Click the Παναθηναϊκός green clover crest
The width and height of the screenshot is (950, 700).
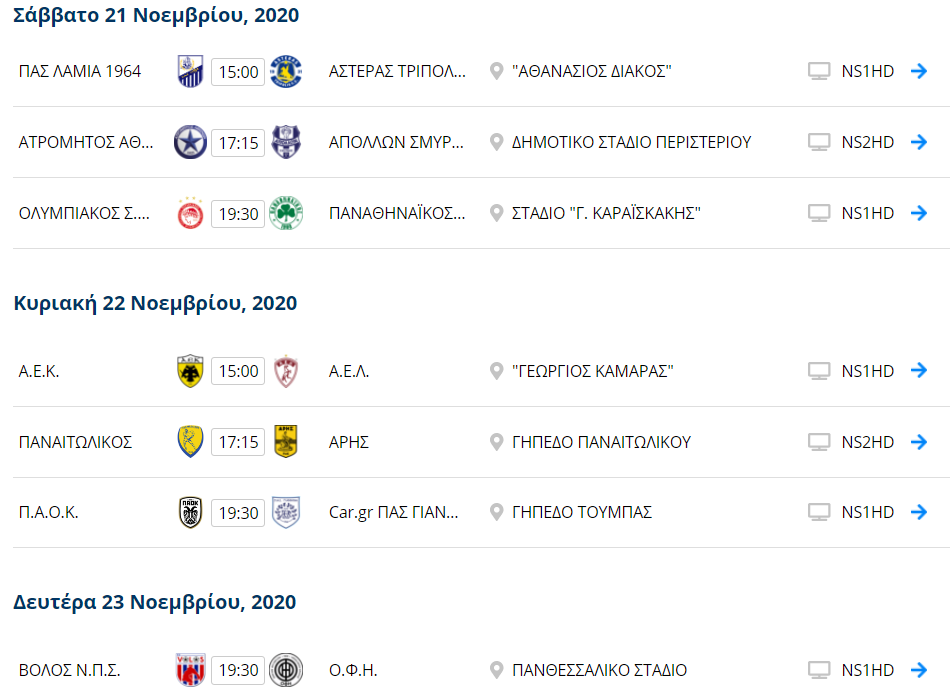point(287,213)
